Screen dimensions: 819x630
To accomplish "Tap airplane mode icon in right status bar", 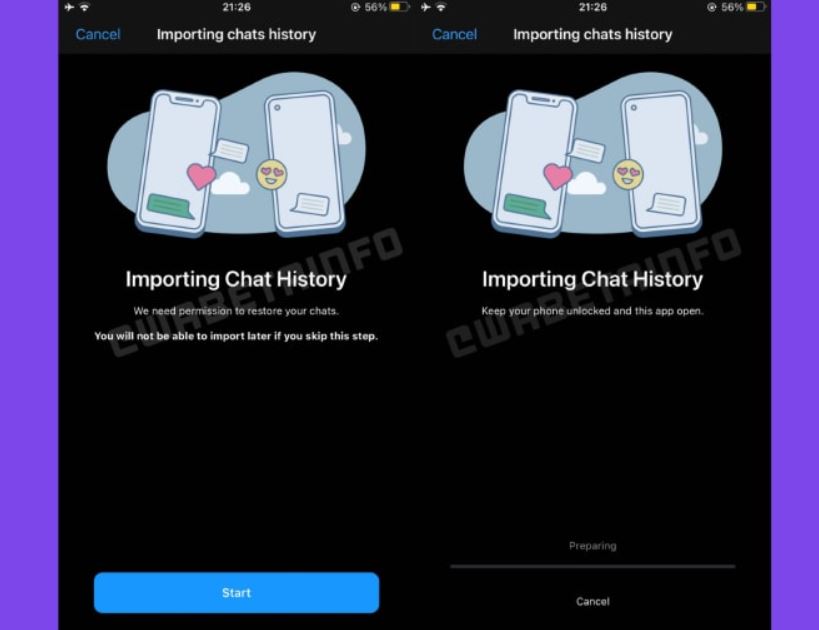I will coord(426,7).
